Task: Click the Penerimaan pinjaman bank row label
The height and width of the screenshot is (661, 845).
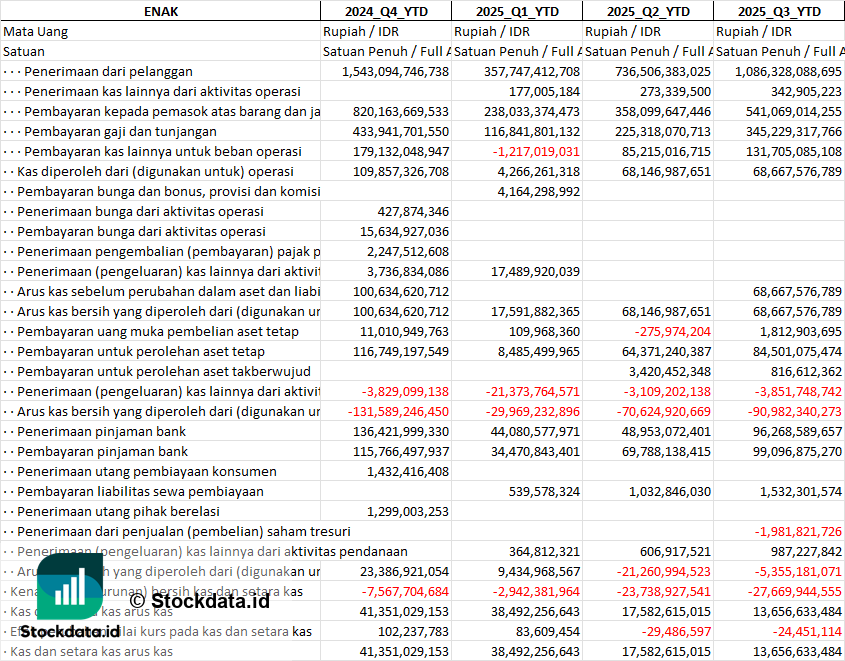Action: click(102, 431)
